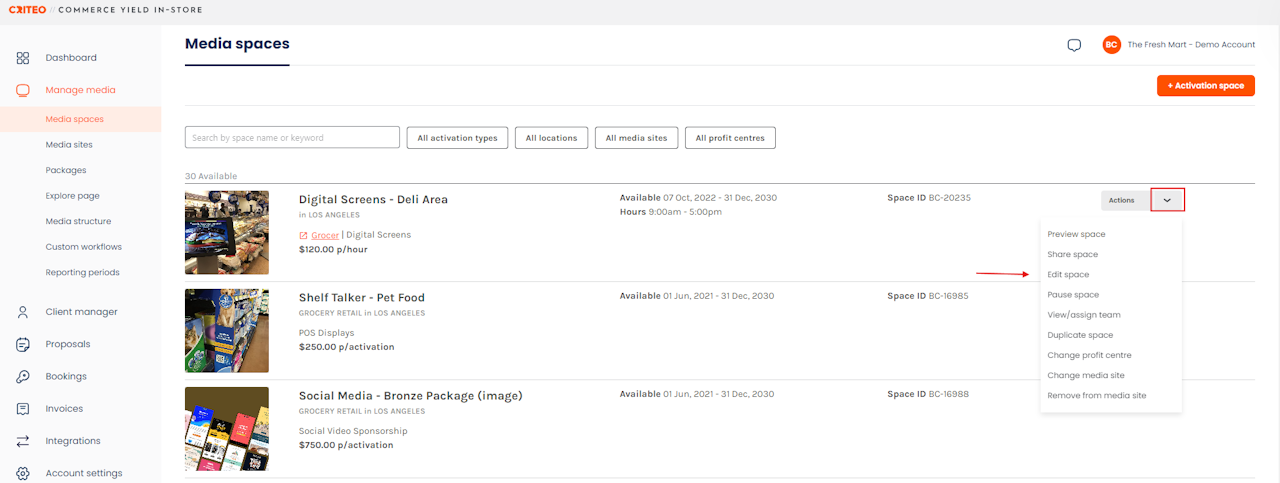Click the Account settings gear icon
Image resolution: width=1280 pixels, height=483 pixels.
[23, 473]
